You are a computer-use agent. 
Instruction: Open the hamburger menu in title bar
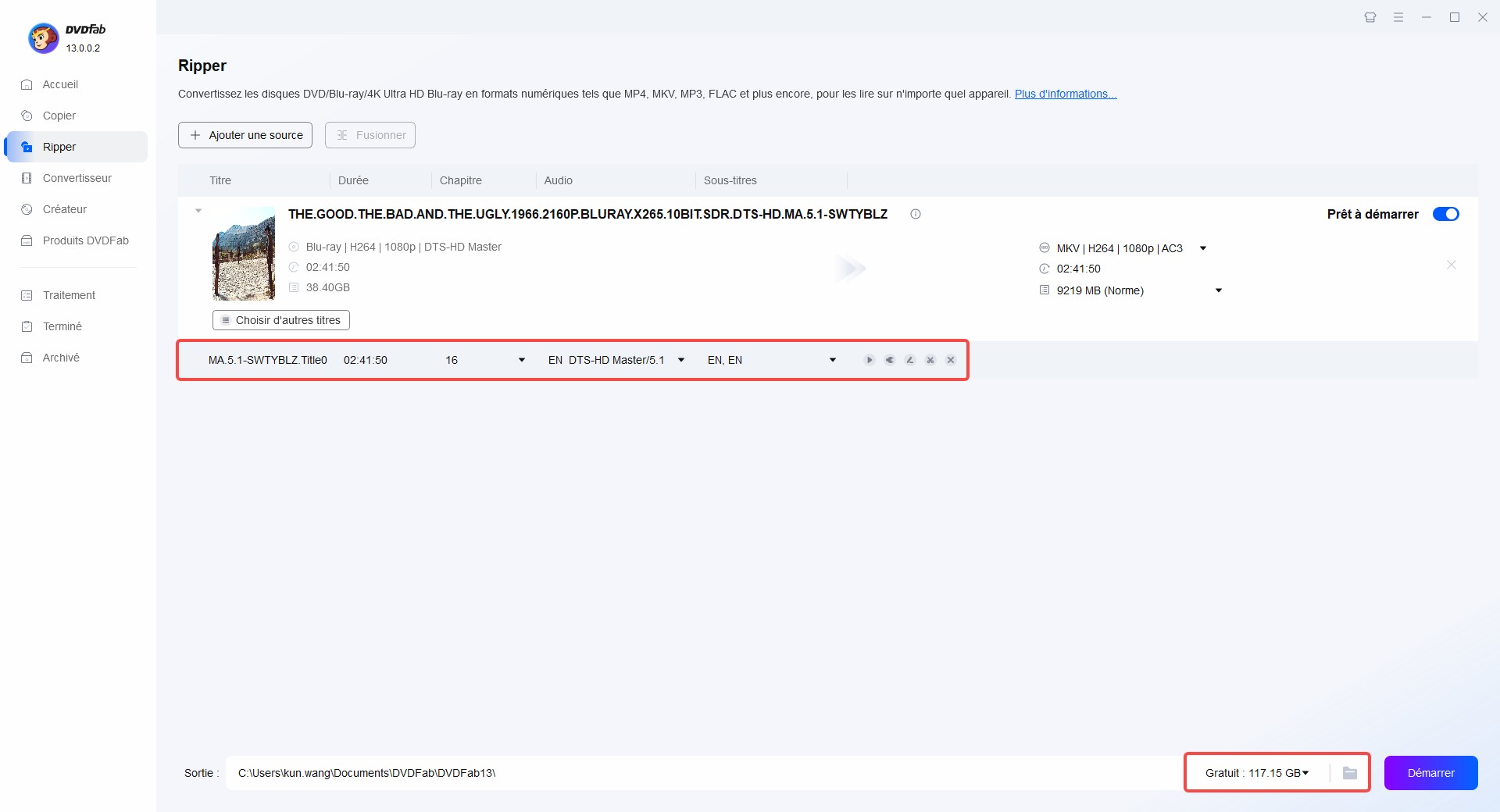click(x=1398, y=17)
